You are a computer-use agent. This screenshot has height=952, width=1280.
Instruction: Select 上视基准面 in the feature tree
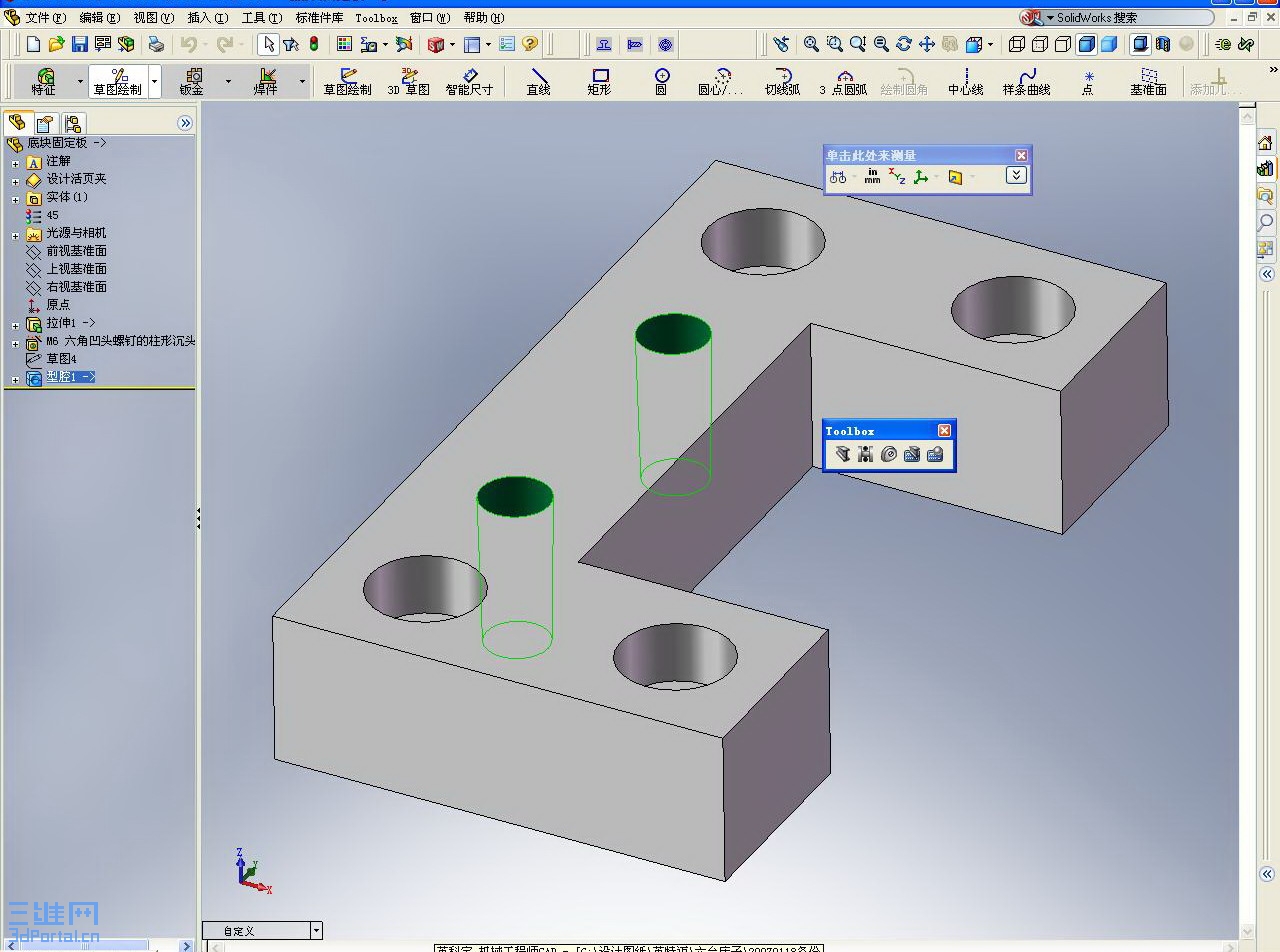point(76,269)
